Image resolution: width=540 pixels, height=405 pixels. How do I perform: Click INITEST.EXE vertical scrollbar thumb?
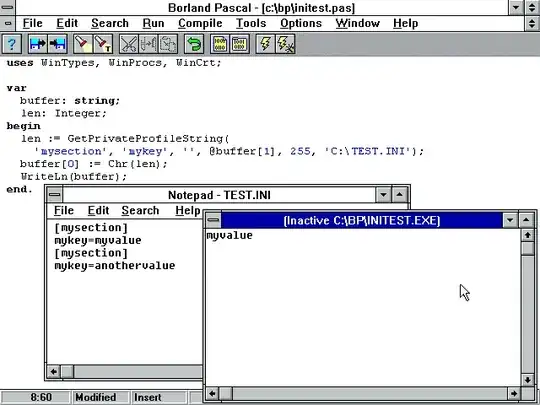point(528,248)
